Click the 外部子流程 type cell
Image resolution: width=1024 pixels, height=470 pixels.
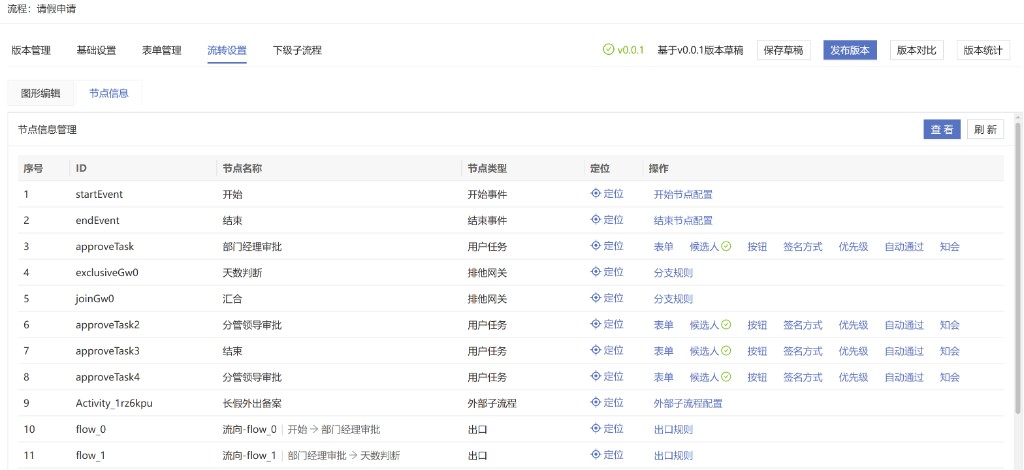point(492,403)
